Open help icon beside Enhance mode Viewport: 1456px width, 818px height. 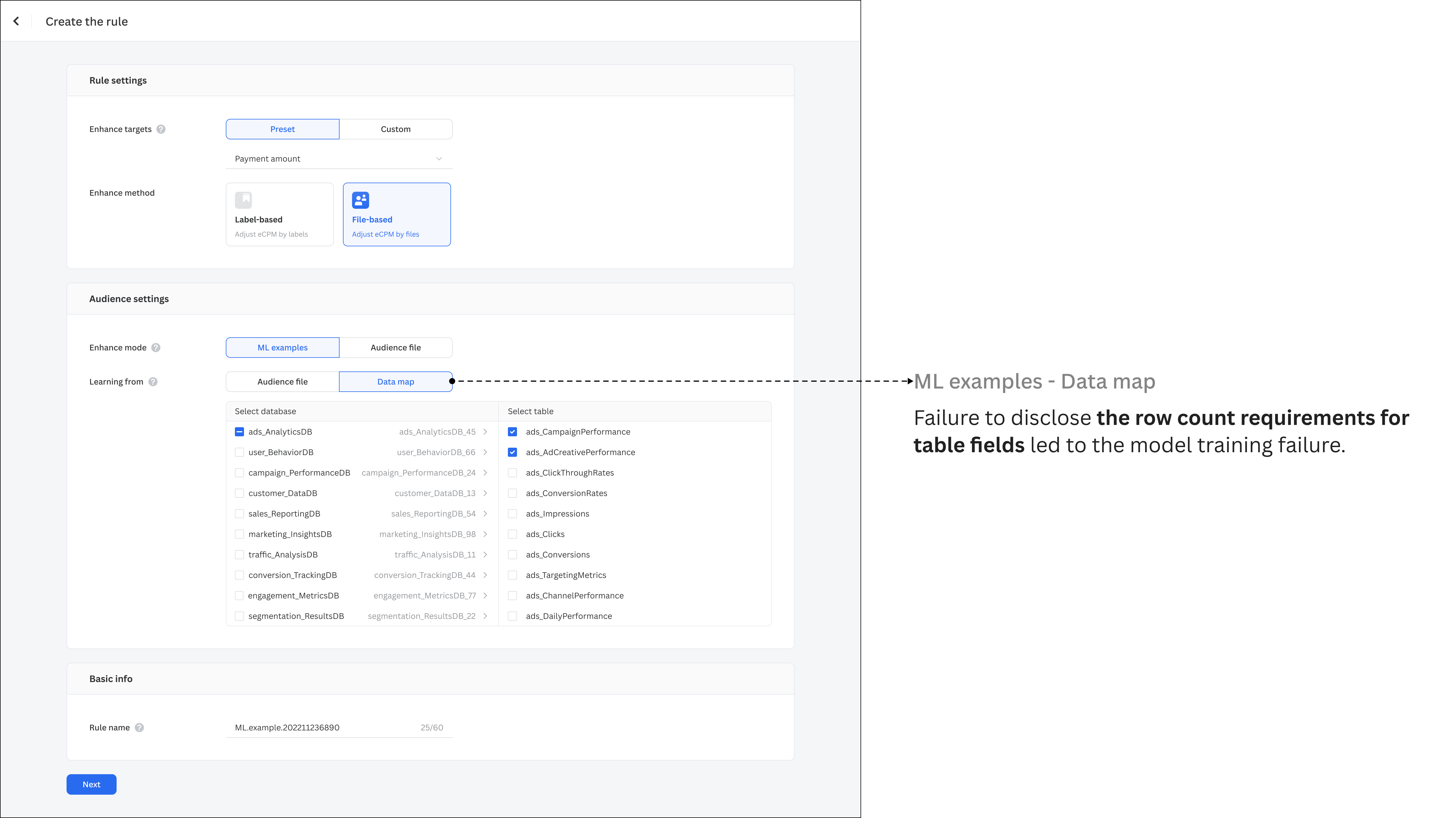(156, 348)
